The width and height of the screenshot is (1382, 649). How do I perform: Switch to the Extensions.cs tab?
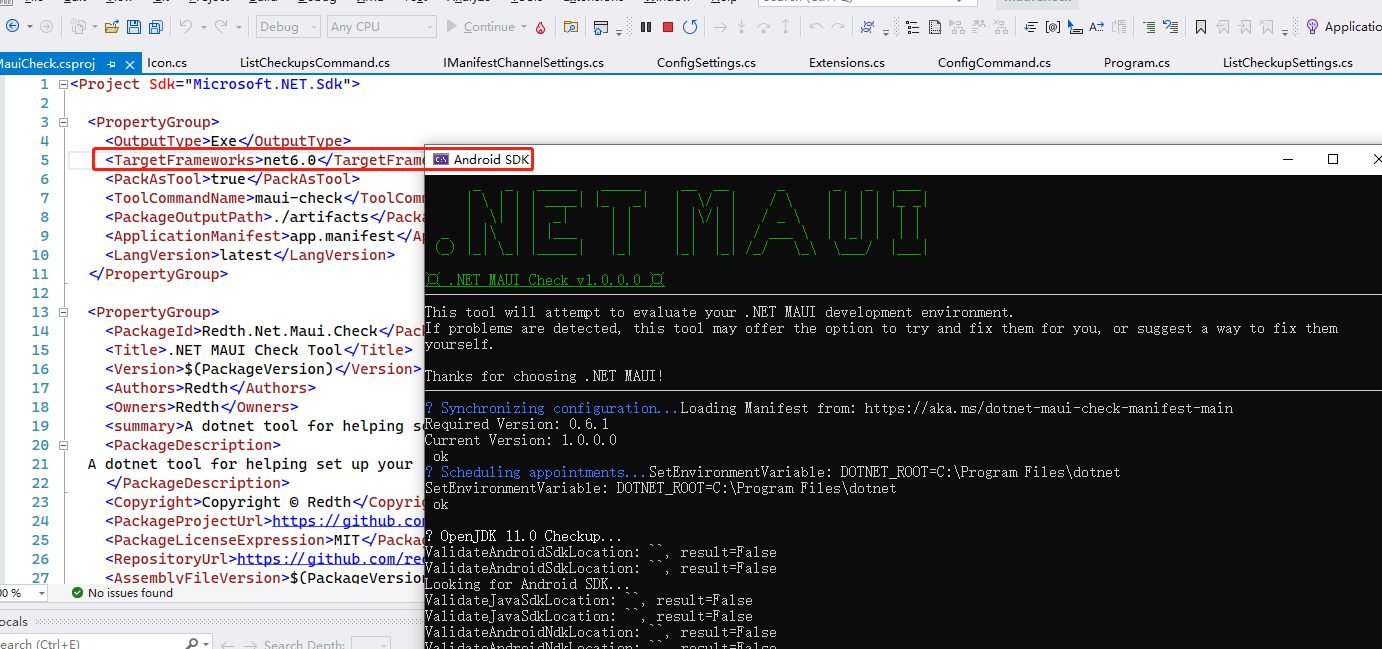847,62
